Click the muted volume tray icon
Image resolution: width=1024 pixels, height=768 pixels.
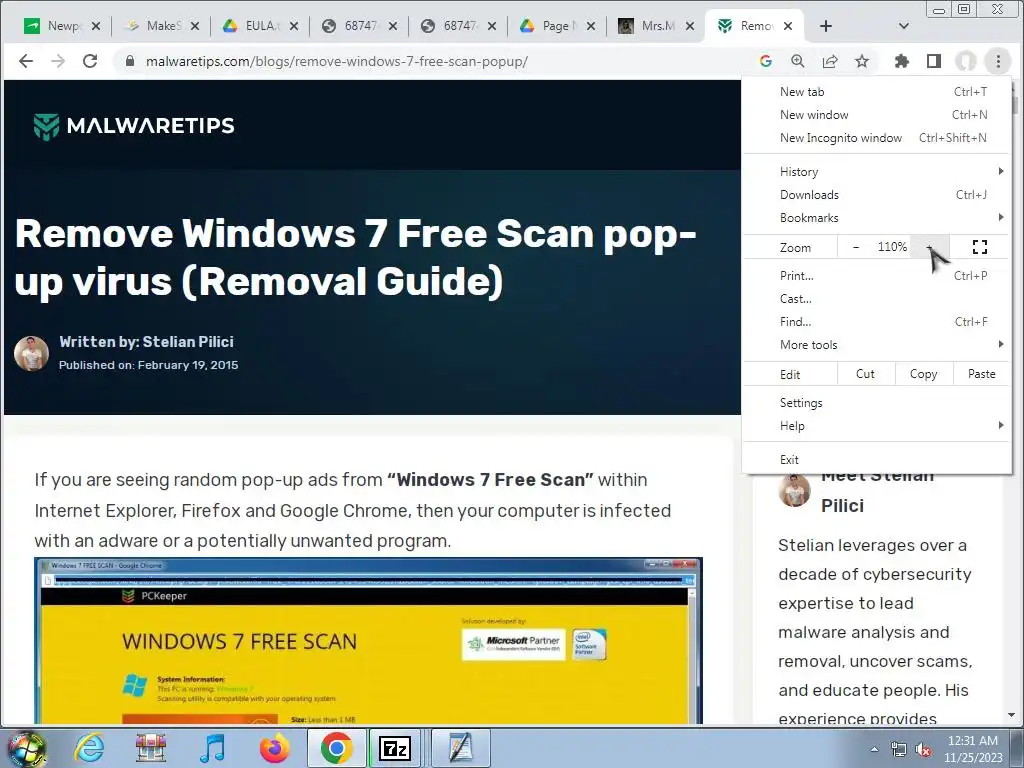point(922,749)
